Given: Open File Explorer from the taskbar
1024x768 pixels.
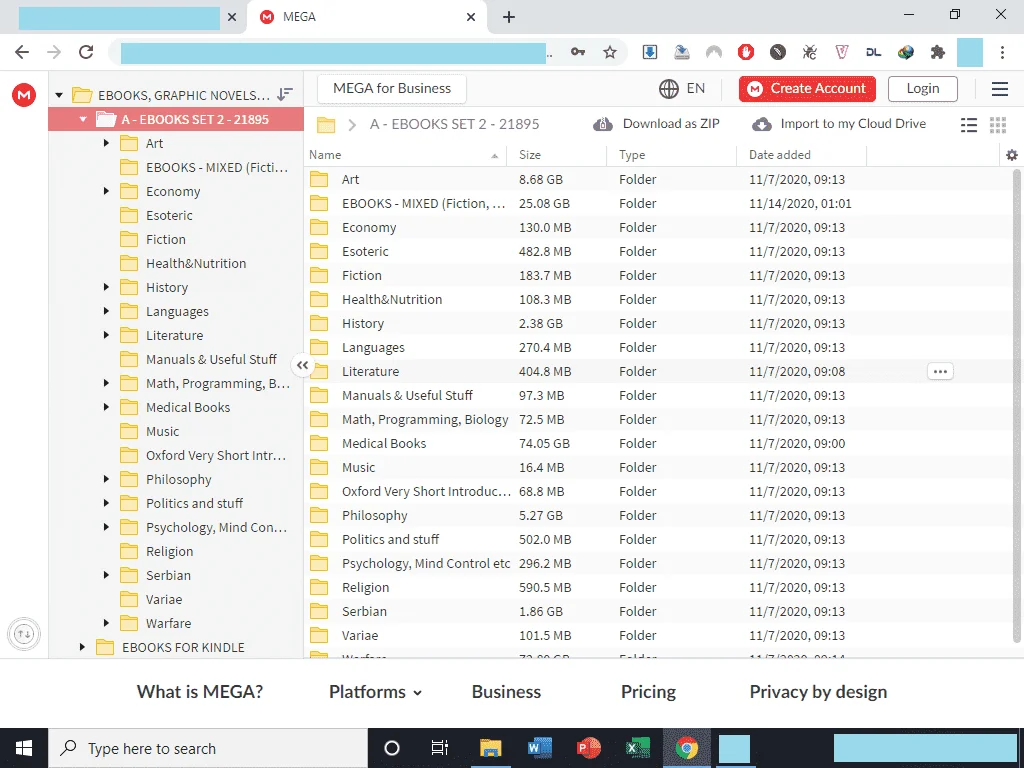Looking at the screenshot, I should pyautogui.click(x=490, y=748).
